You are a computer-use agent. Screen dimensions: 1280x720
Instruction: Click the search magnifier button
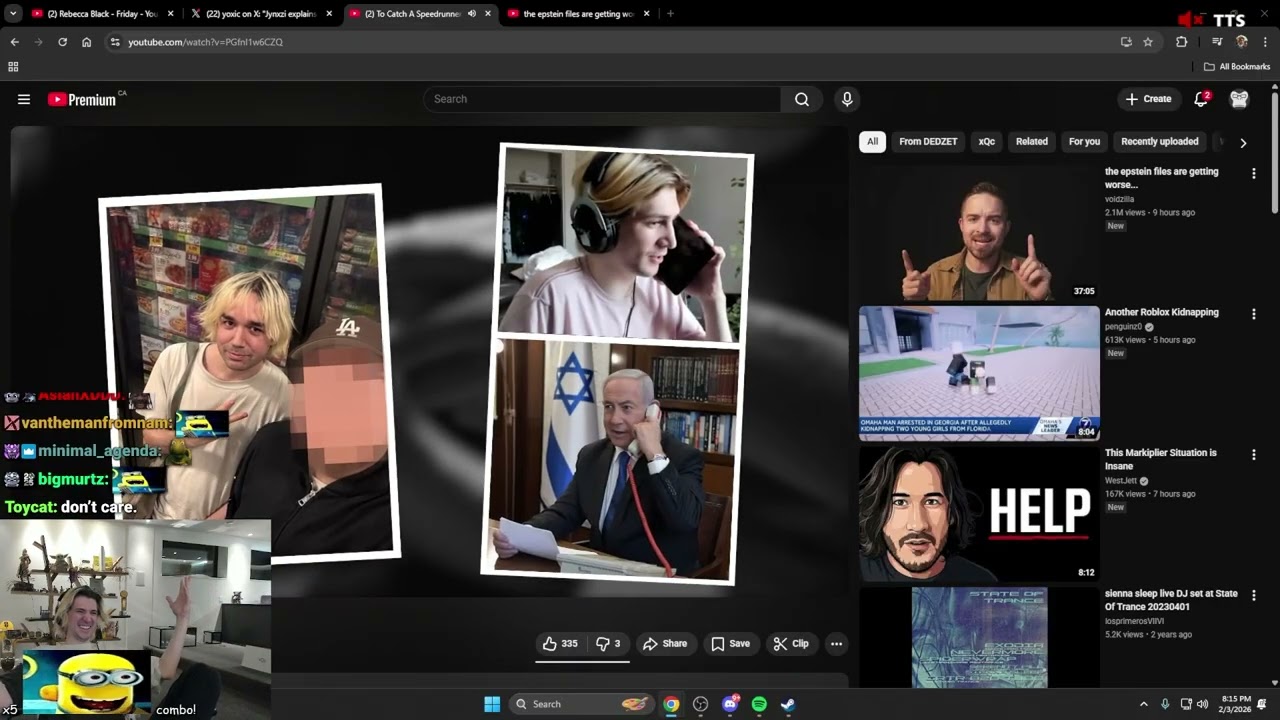801,99
